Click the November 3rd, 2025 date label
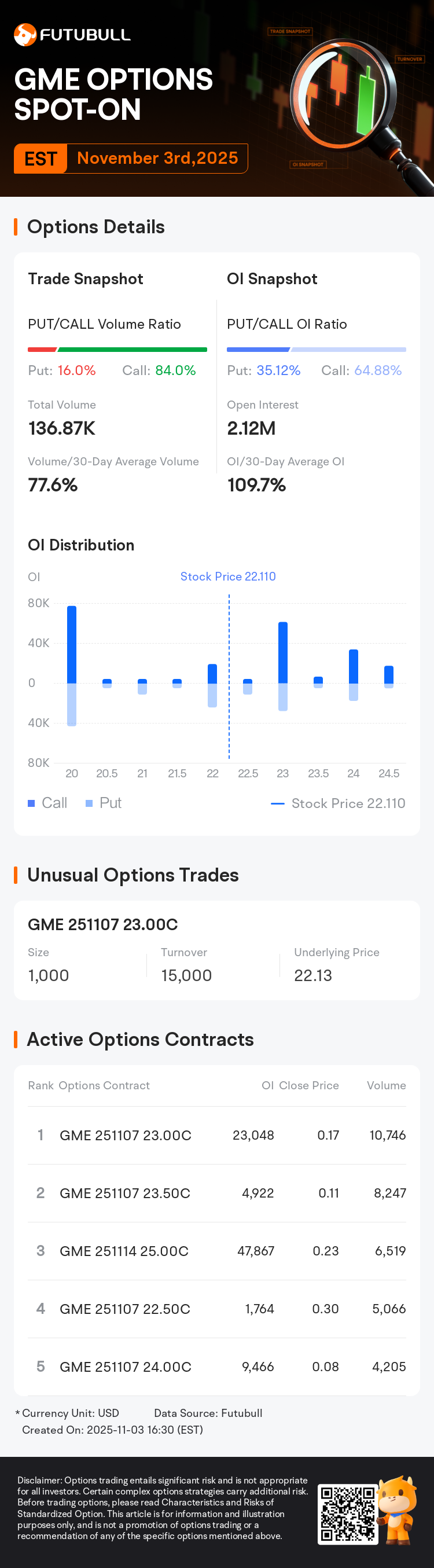Image resolution: width=434 pixels, height=1568 pixels. pos(157,158)
